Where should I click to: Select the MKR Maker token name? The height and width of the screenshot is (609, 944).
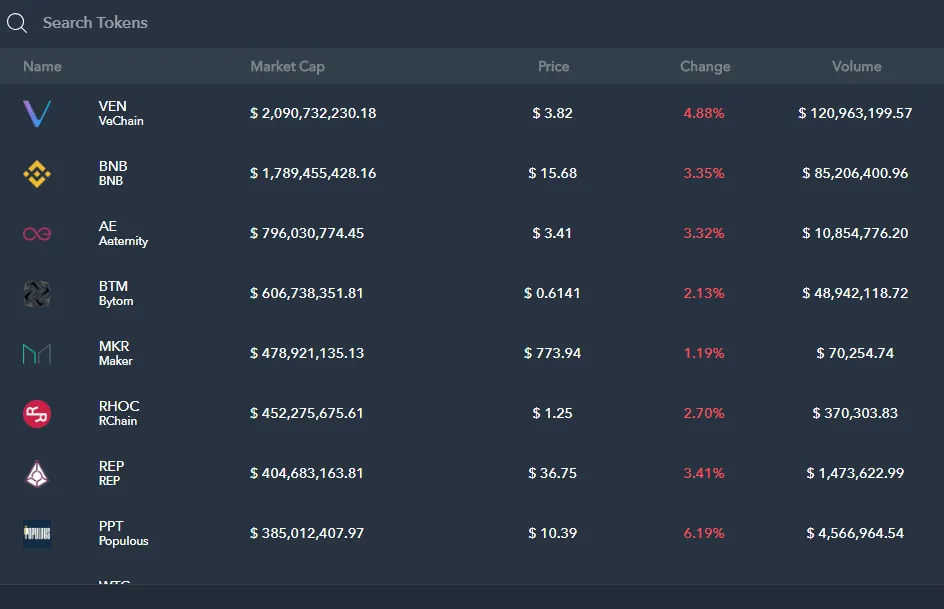tap(116, 353)
